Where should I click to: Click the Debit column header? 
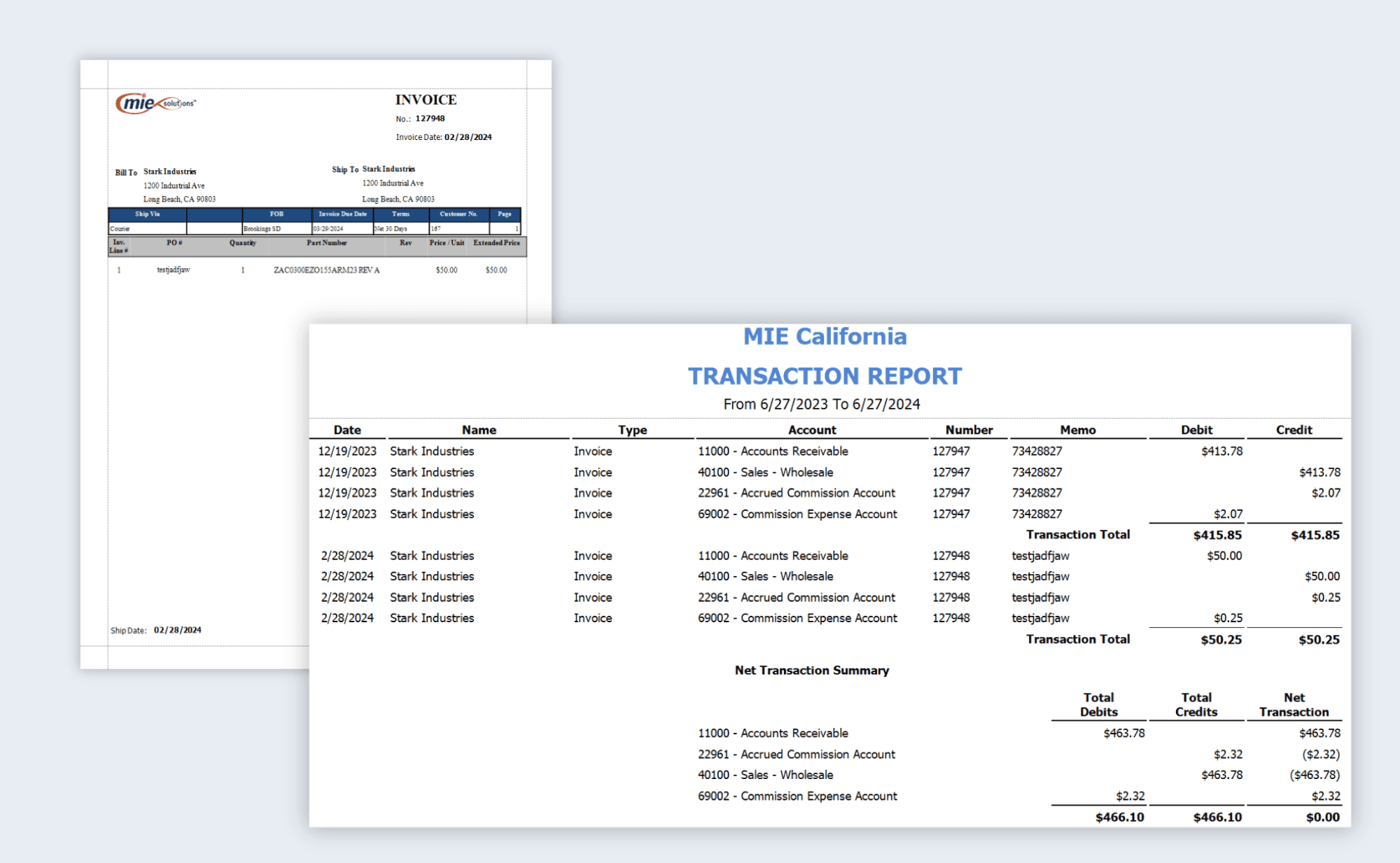pos(1196,430)
